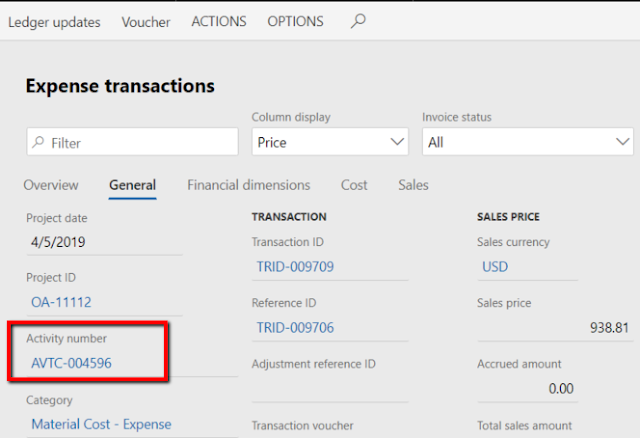The height and width of the screenshot is (438, 640).
Task: Open the Financial dimensions tab
Action: point(248,185)
